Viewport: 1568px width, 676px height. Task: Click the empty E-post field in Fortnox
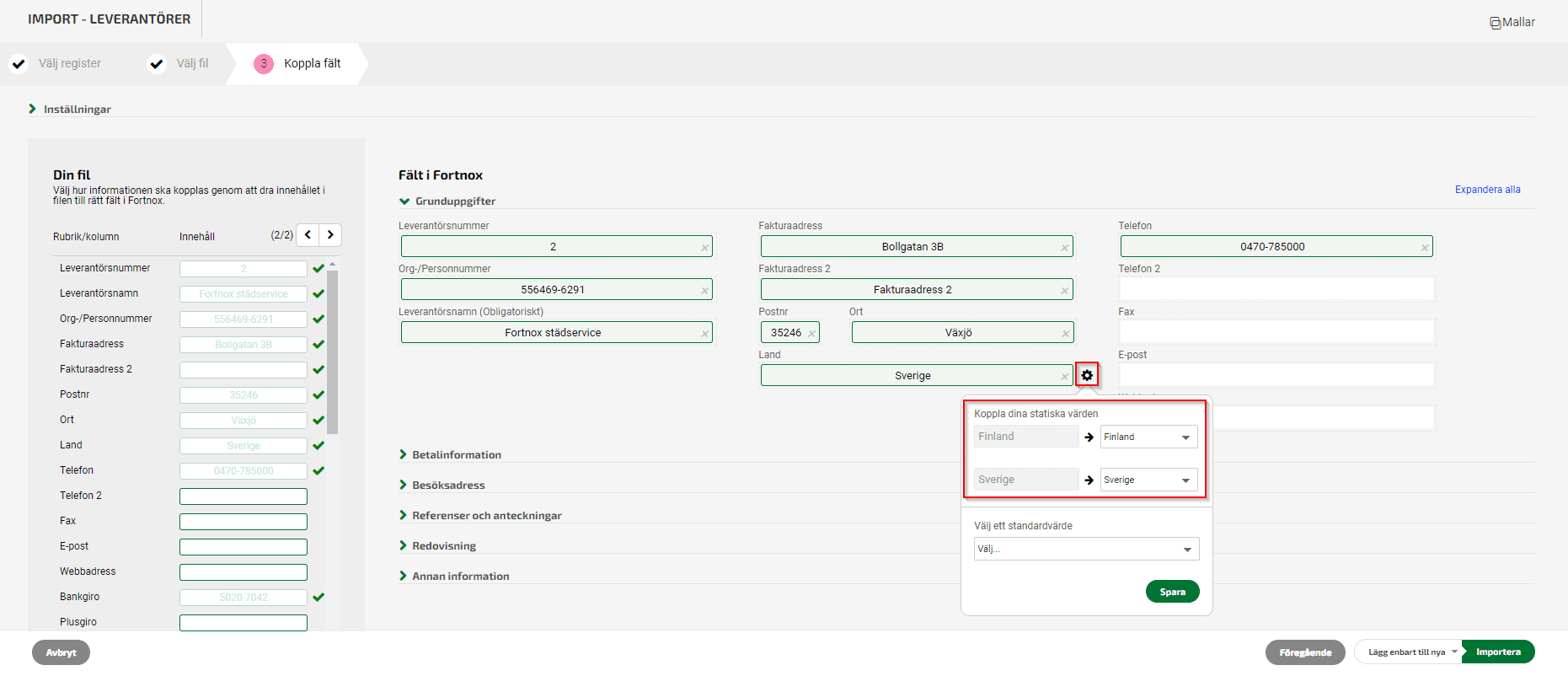1276,375
